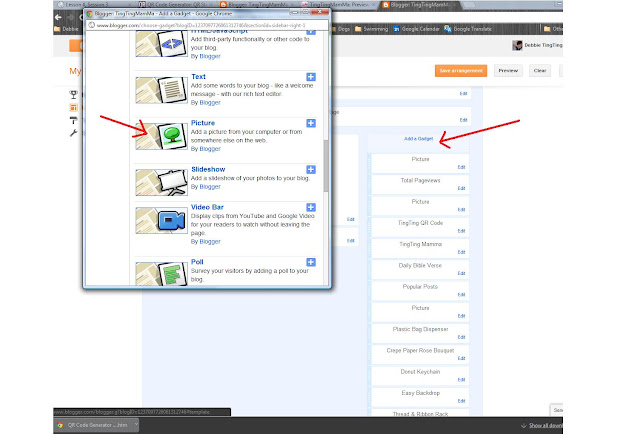Click the HTML/JavaScript gadget thumbnail

pyautogui.click(x=162, y=44)
